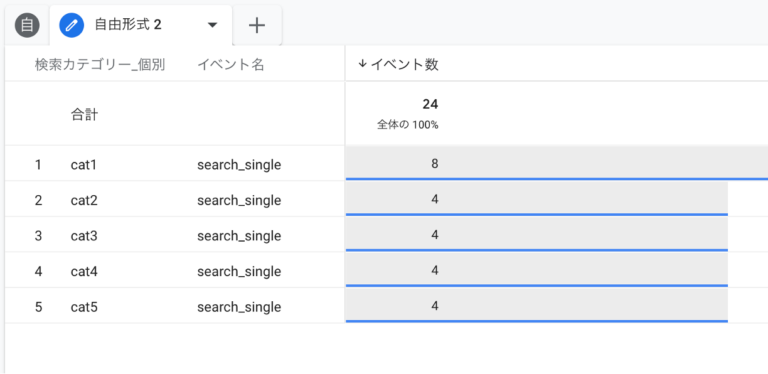Click search_single in the cat5 row
Viewport: 768px width, 374px height.
click(239, 307)
